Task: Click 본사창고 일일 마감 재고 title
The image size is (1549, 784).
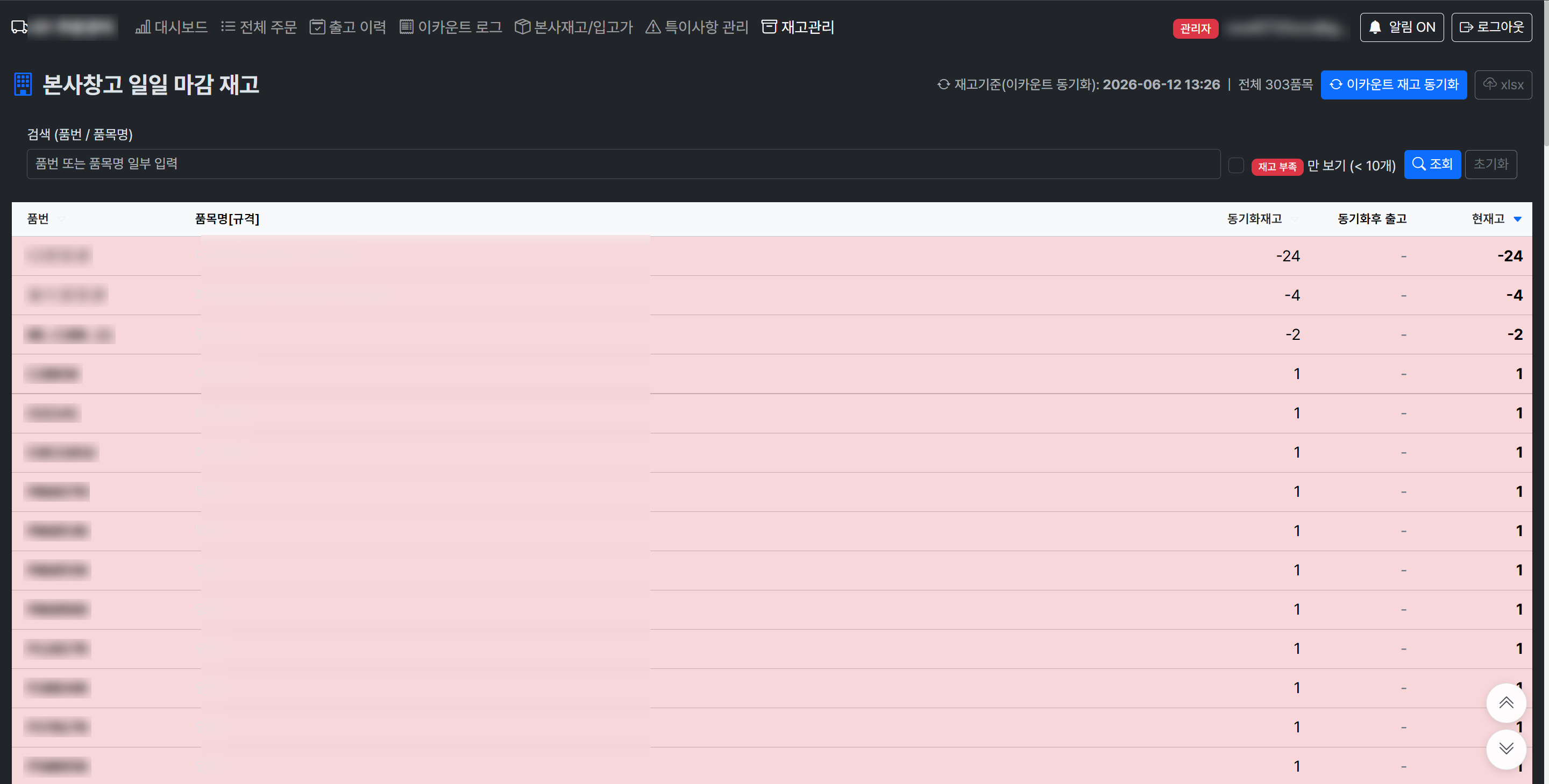Action: pyautogui.click(x=151, y=84)
